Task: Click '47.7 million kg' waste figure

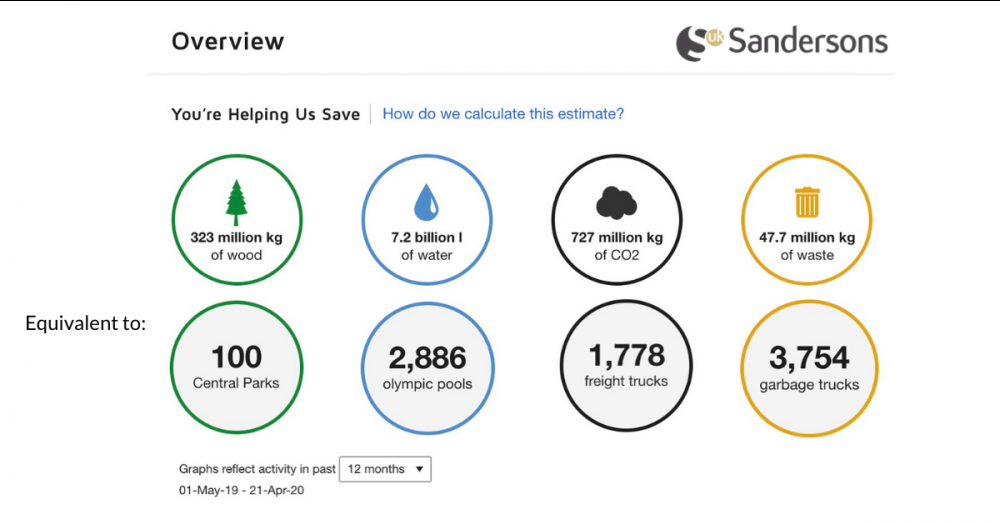Action: (x=807, y=238)
